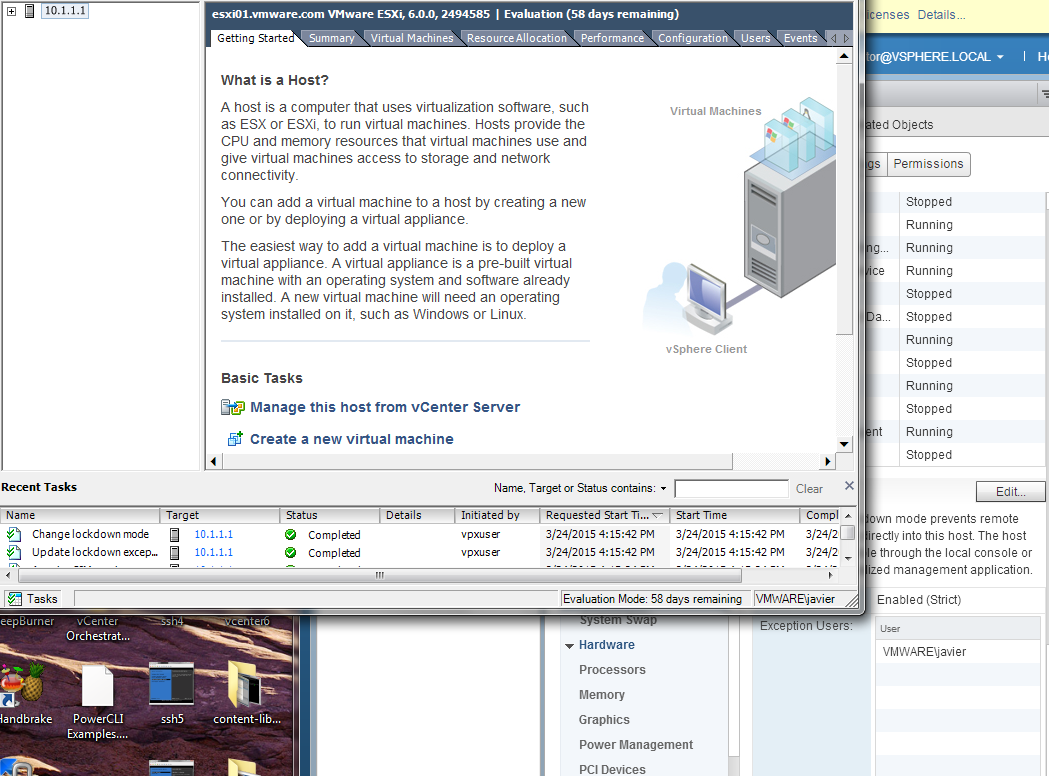Switch to the Getting Started tab
The image size is (1049, 776).
pyautogui.click(x=255, y=38)
